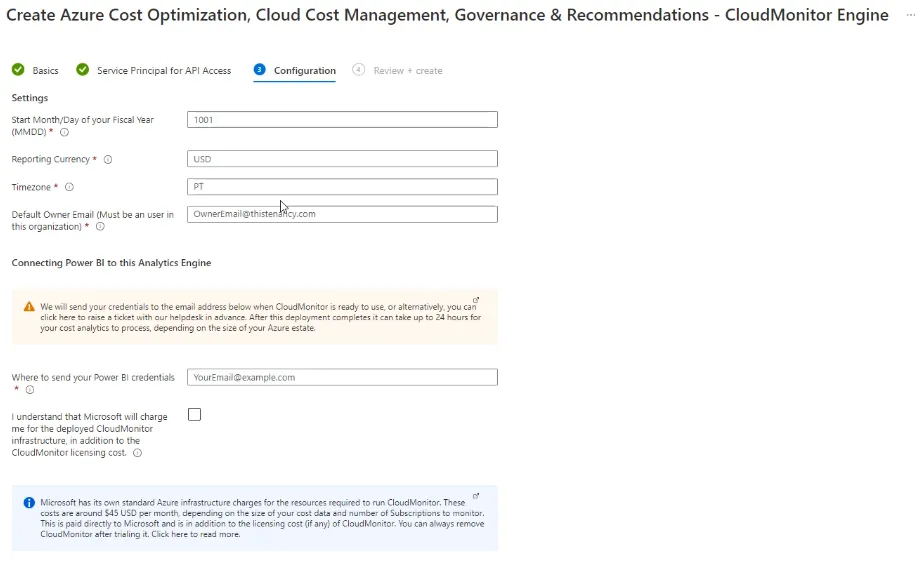Open external link icon in the blue info banner
920x568 pixels.
point(476,496)
